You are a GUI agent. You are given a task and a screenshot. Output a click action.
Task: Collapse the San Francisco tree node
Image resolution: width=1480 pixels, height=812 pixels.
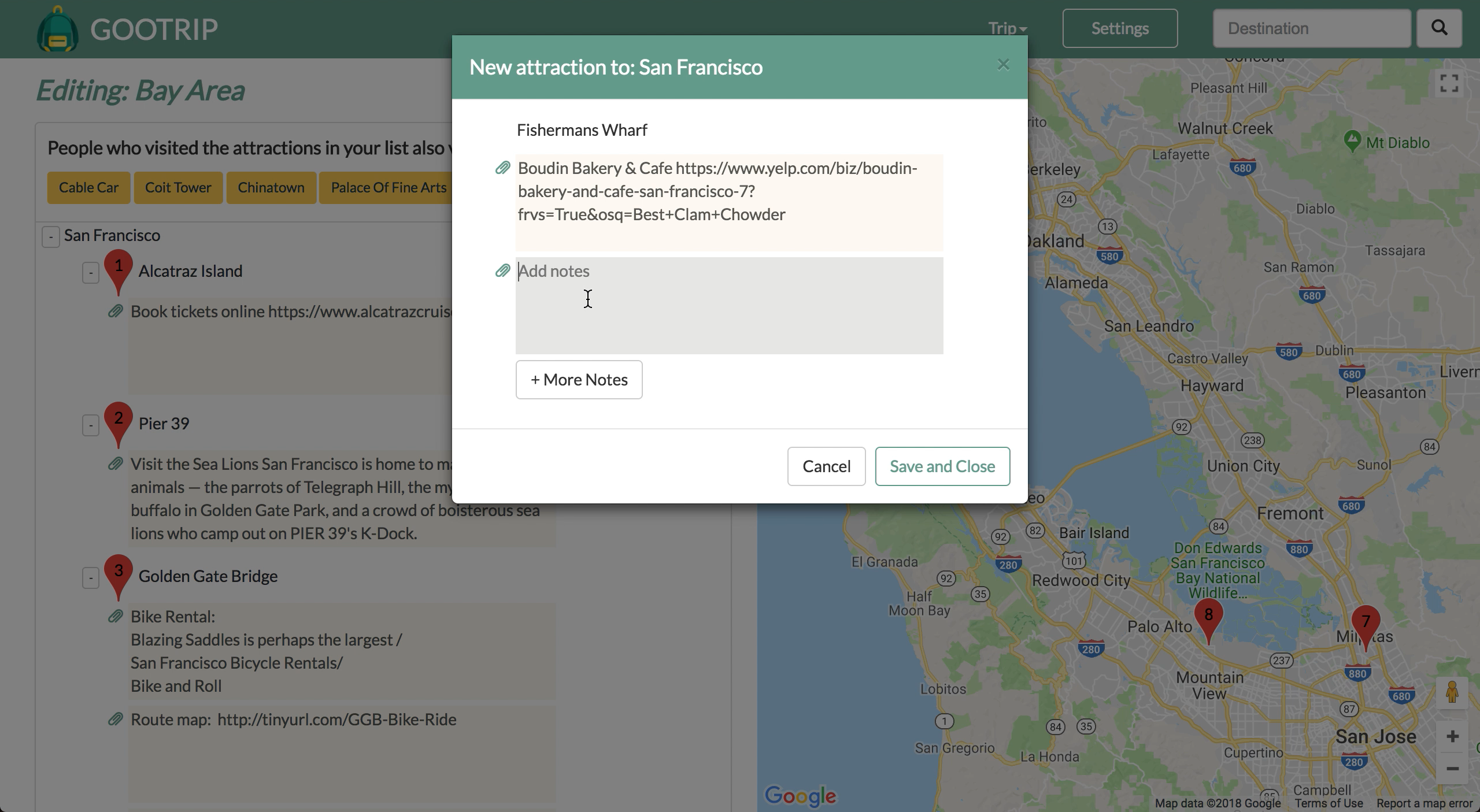(x=51, y=236)
